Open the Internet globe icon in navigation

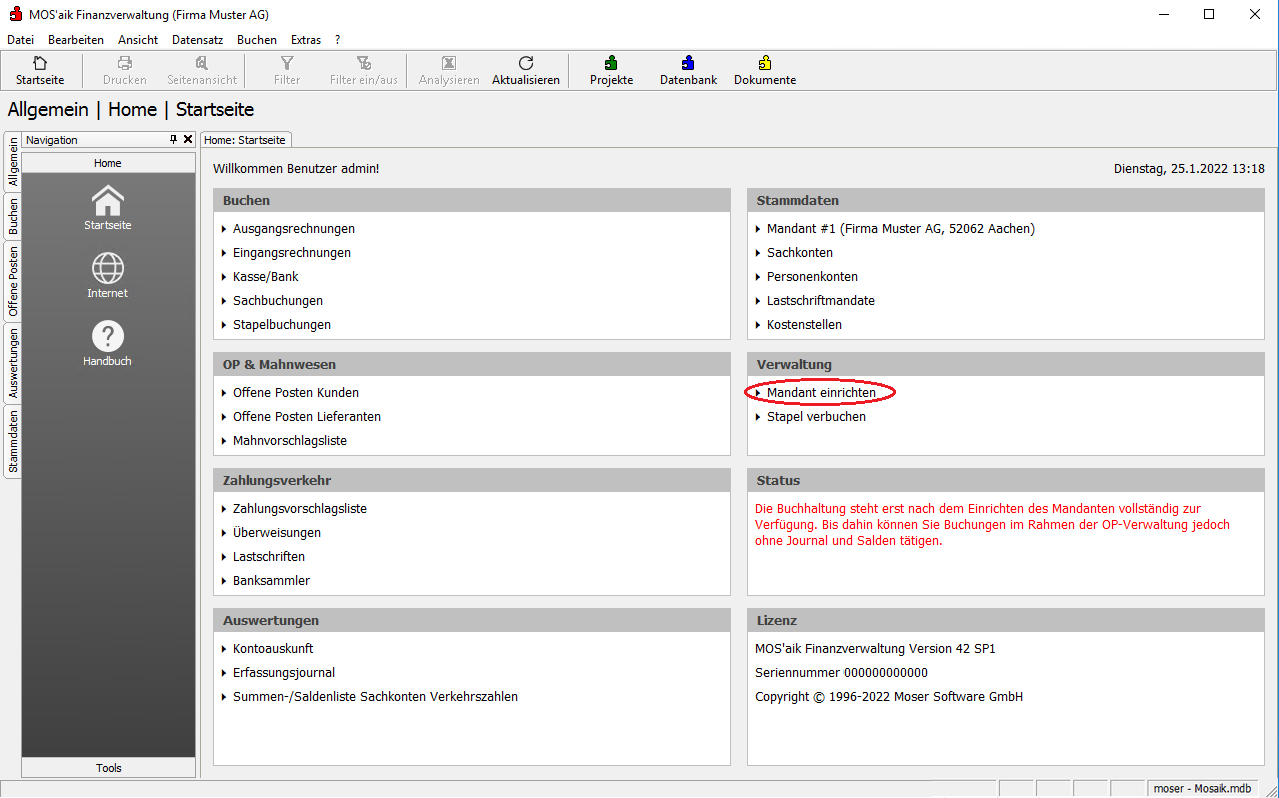(x=108, y=269)
